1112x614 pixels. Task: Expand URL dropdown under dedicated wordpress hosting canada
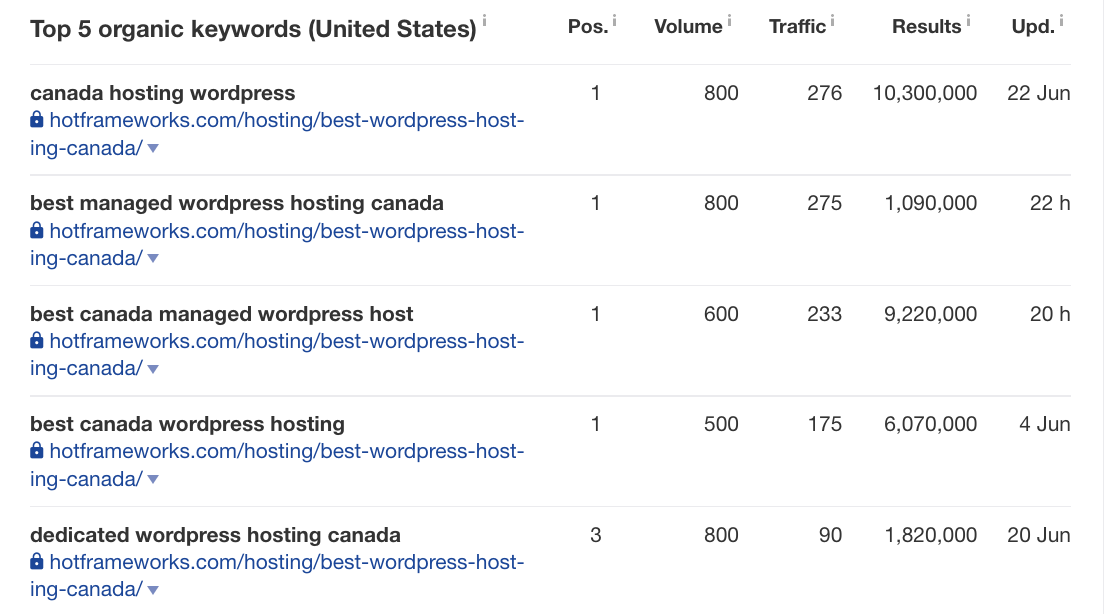click(x=153, y=590)
